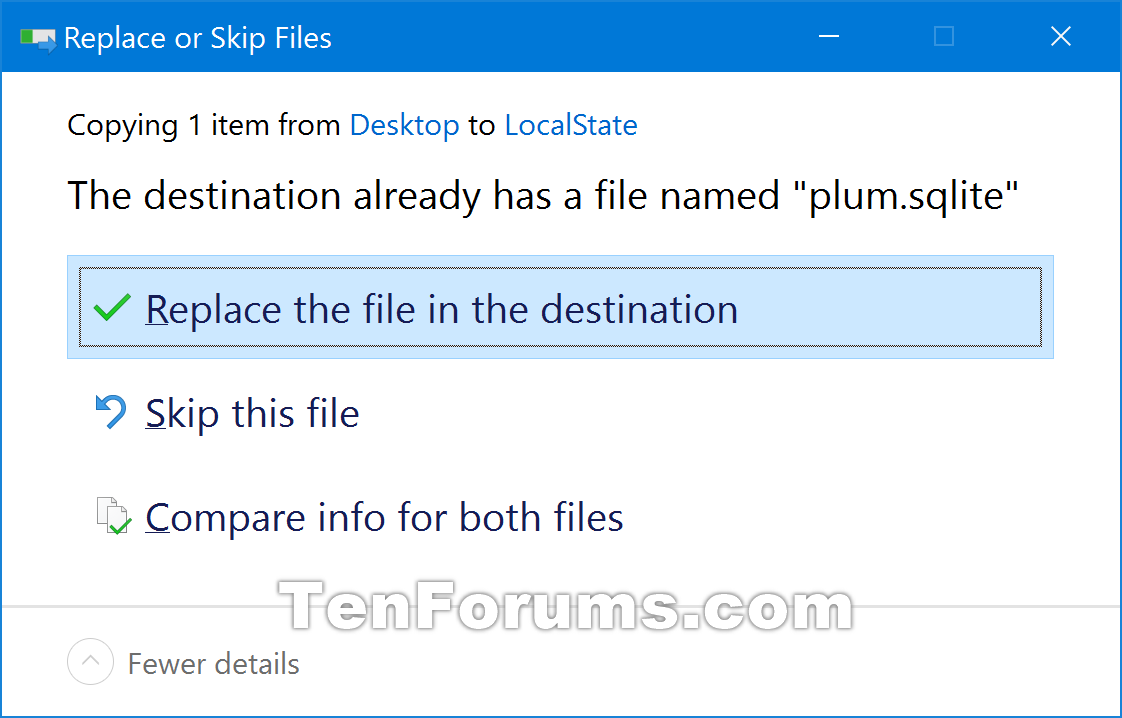Collapse the dialog with the Fewer details arrow
Image resolution: width=1122 pixels, height=718 pixels.
[90, 661]
